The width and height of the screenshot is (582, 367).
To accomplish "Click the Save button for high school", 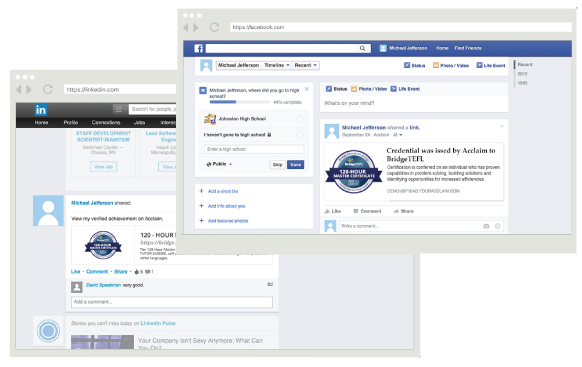I will point(295,164).
